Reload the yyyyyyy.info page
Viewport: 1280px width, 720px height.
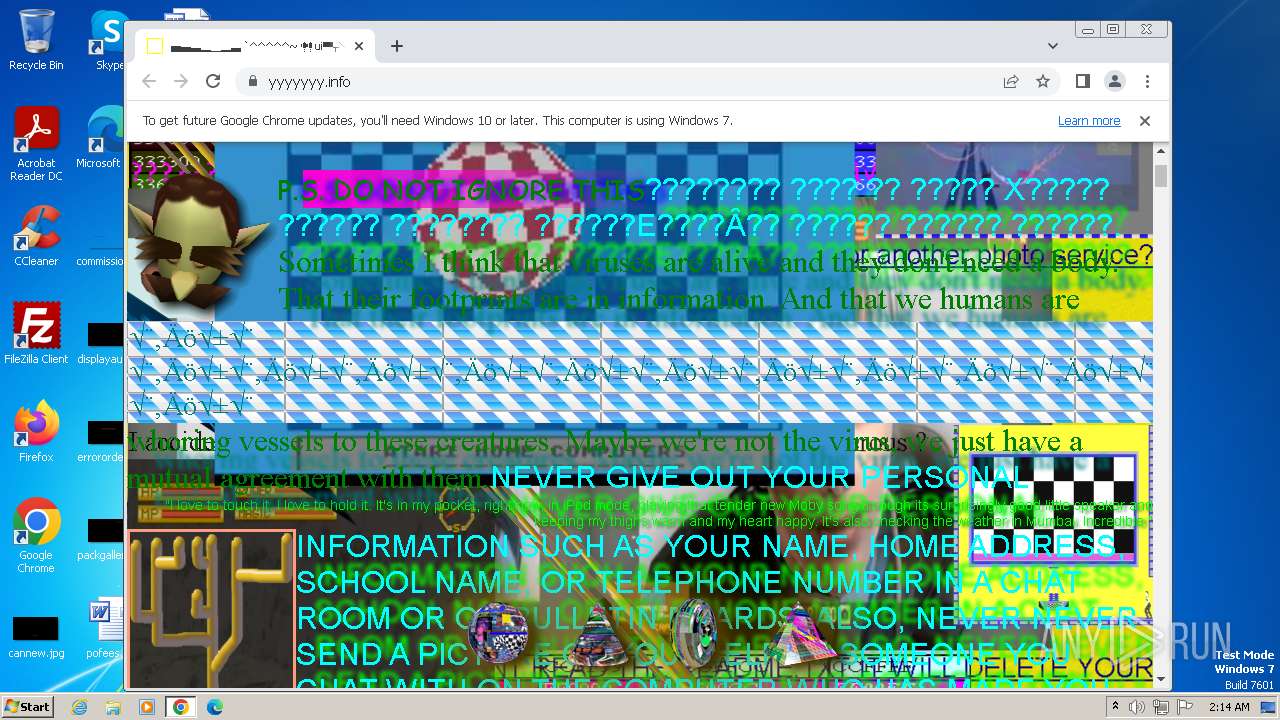[x=213, y=81]
